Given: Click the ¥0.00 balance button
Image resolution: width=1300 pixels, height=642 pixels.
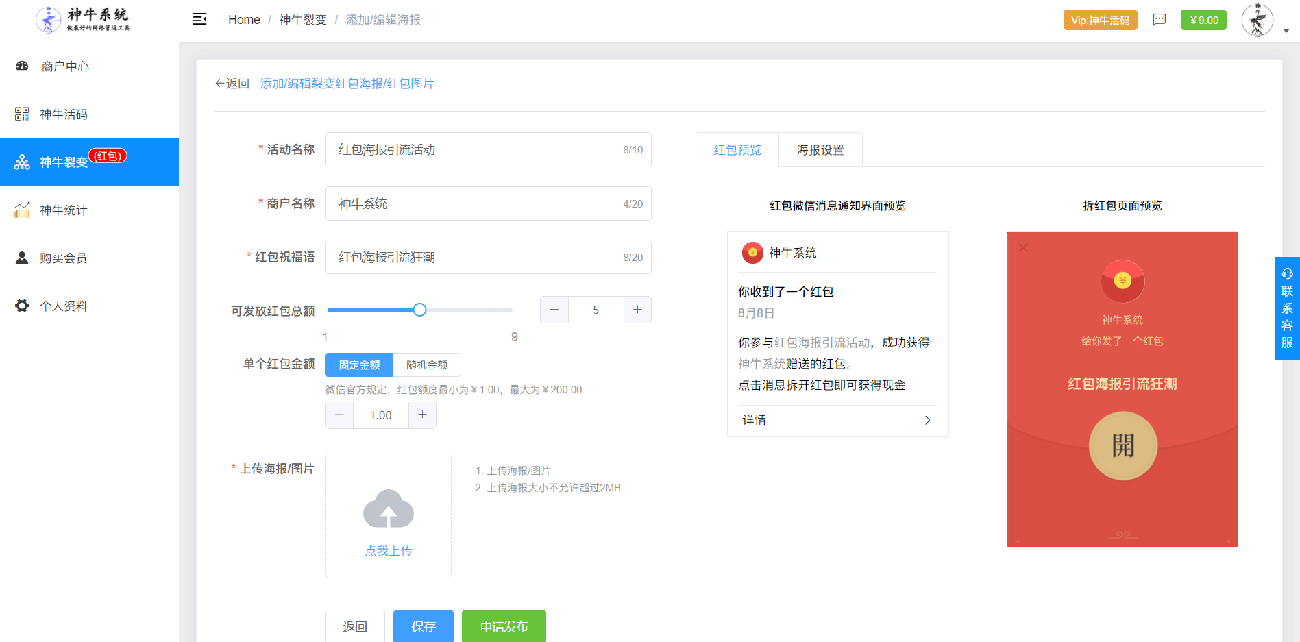Looking at the screenshot, I should [1204, 19].
